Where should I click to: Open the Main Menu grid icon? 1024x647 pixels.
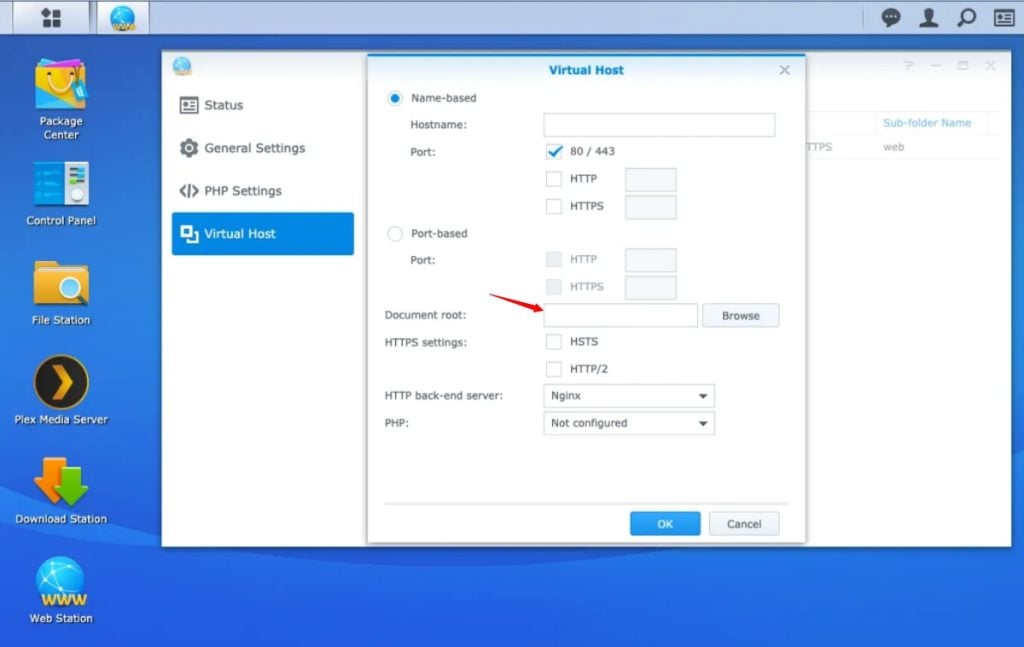click(x=51, y=18)
